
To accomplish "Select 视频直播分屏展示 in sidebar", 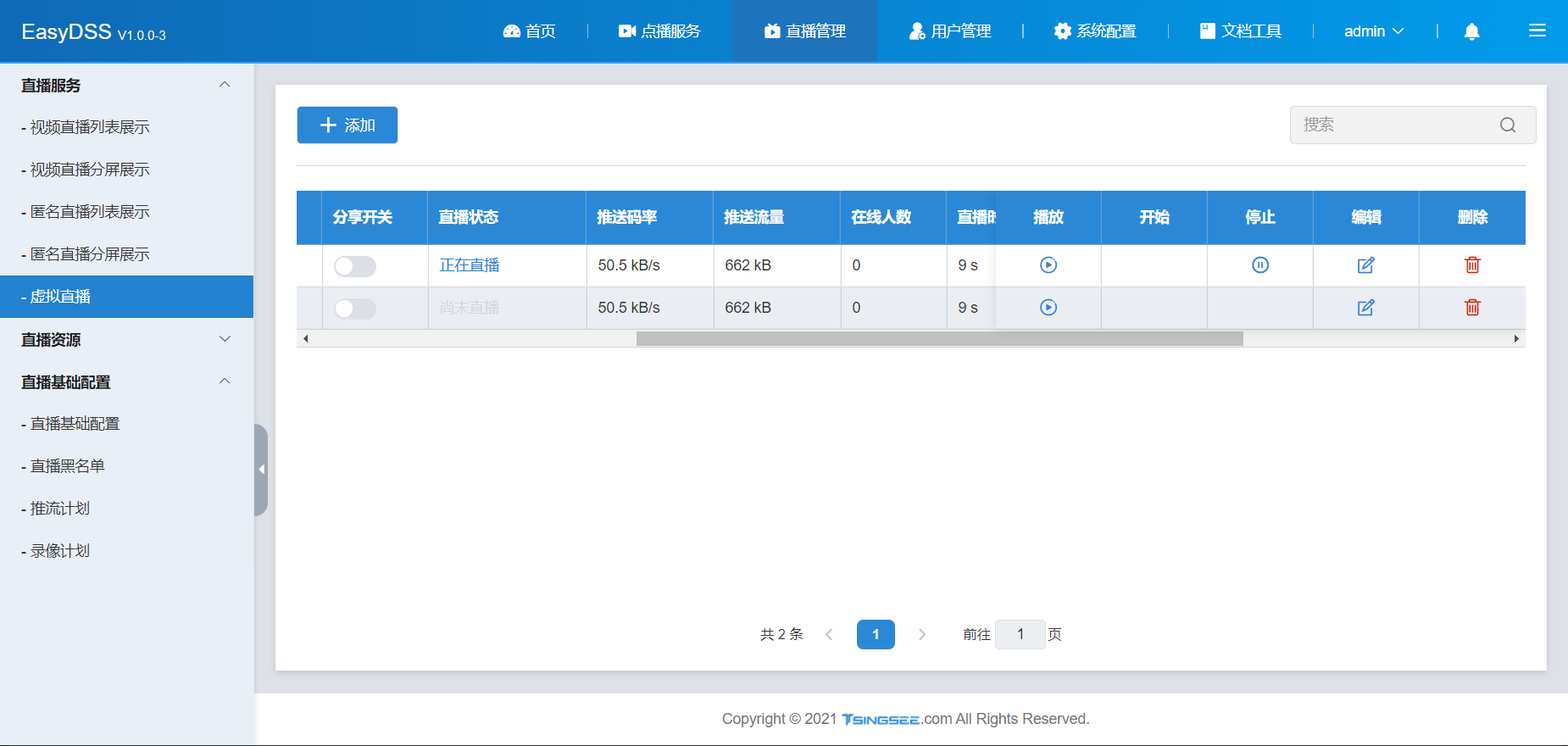I will coord(127,170).
